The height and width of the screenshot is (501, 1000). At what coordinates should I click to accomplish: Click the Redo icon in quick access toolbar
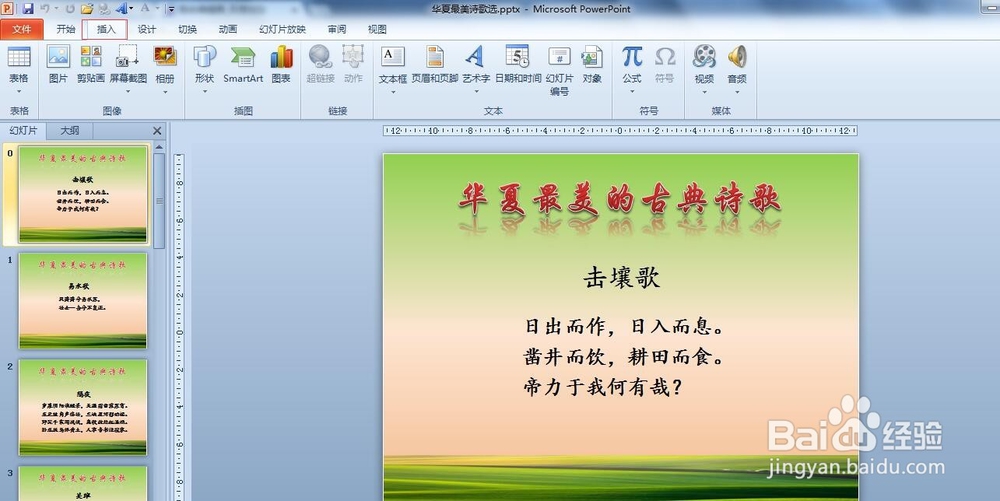click(70, 9)
